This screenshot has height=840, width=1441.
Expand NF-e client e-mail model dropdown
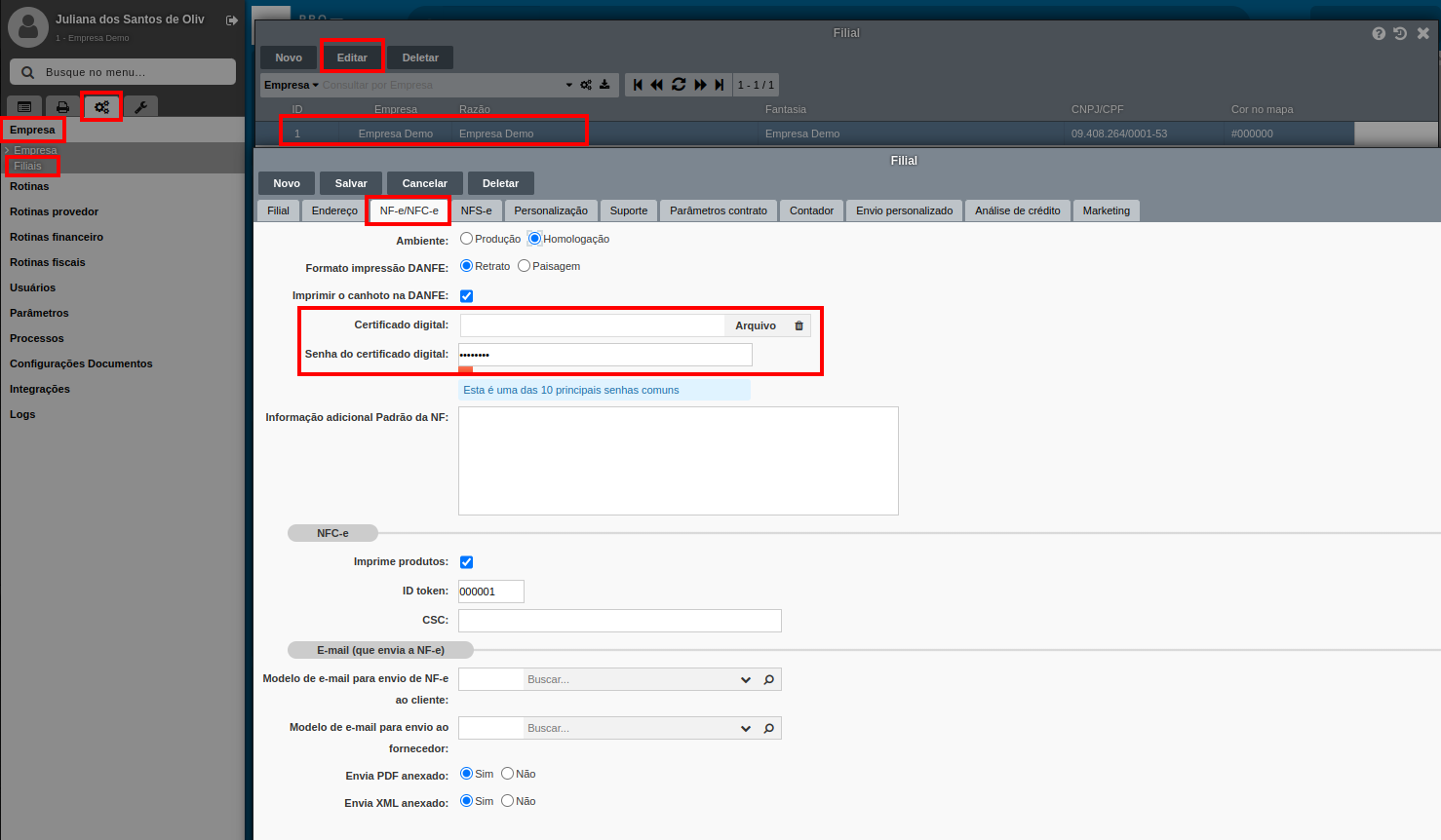(x=746, y=679)
